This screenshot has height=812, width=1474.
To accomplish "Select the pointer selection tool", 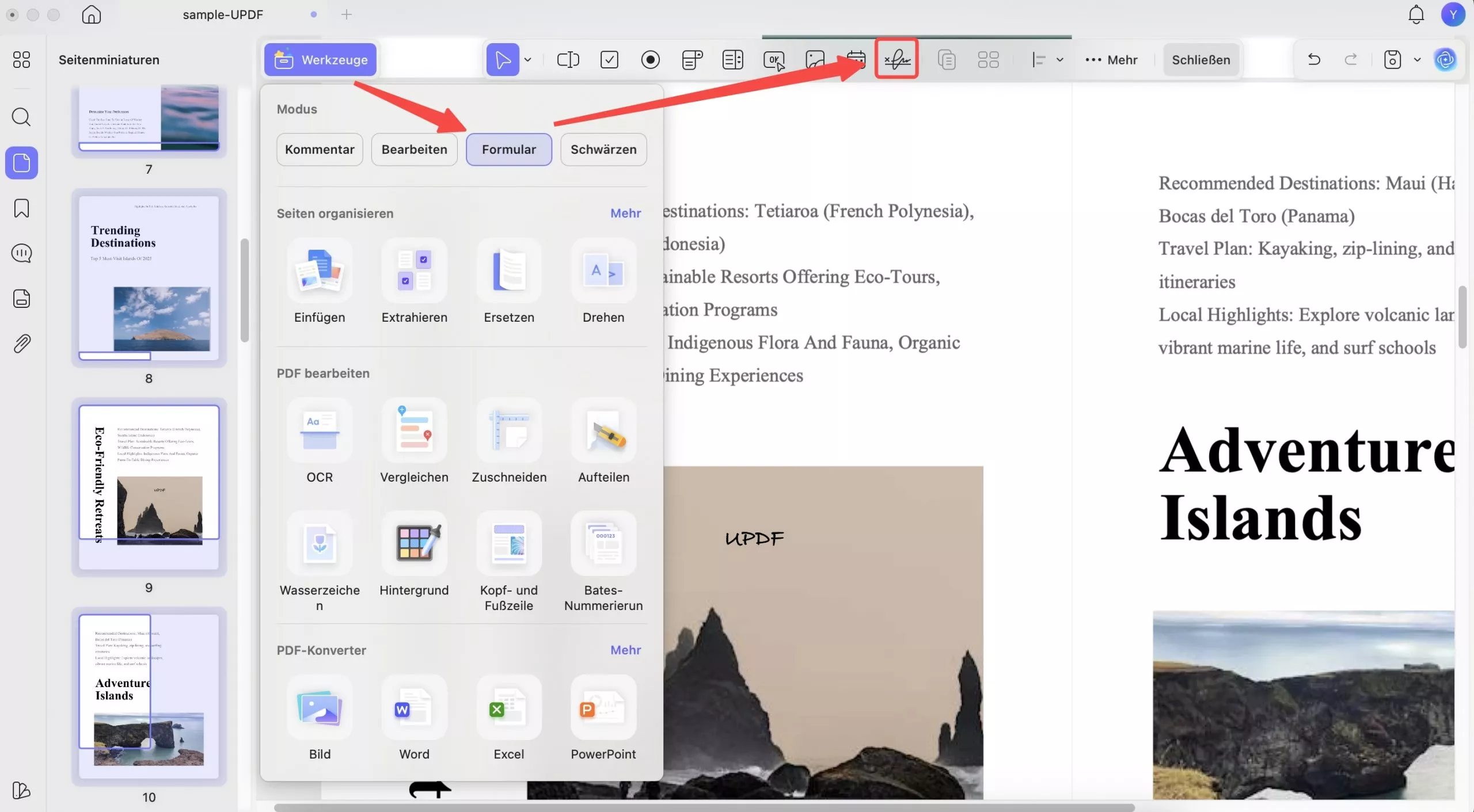I will click(503, 59).
